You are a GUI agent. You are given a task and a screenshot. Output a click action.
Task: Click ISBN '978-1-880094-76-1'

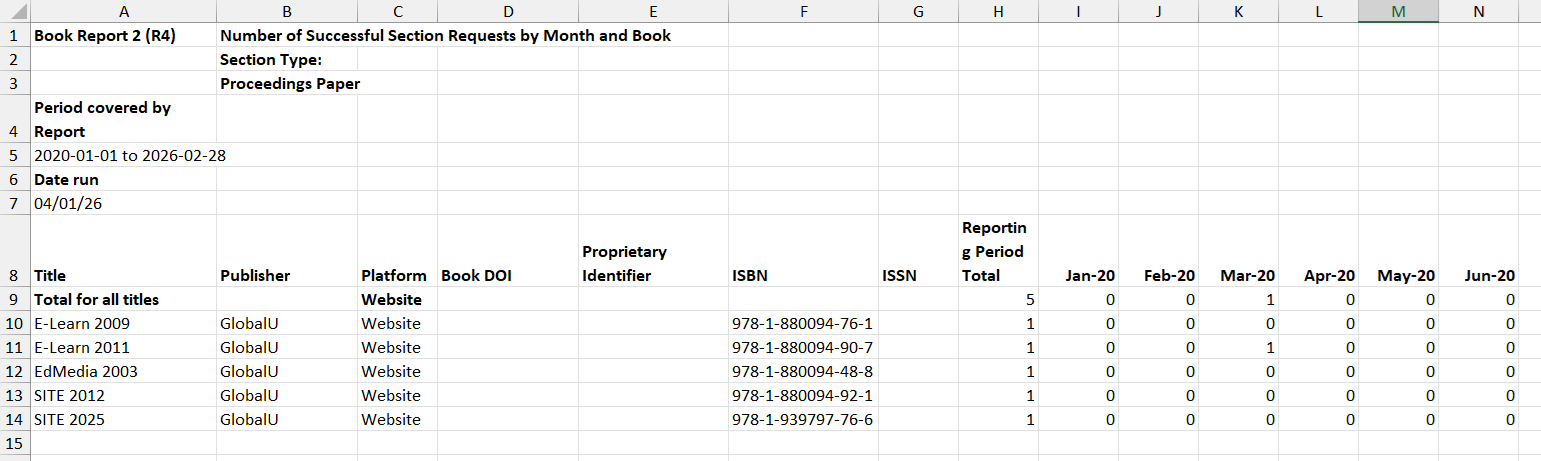pos(804,323)
